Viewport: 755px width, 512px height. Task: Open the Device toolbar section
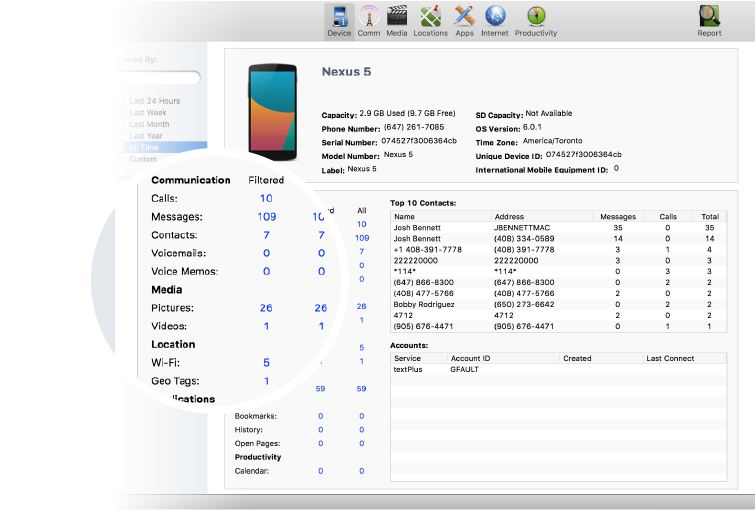[x=339, y=21]
